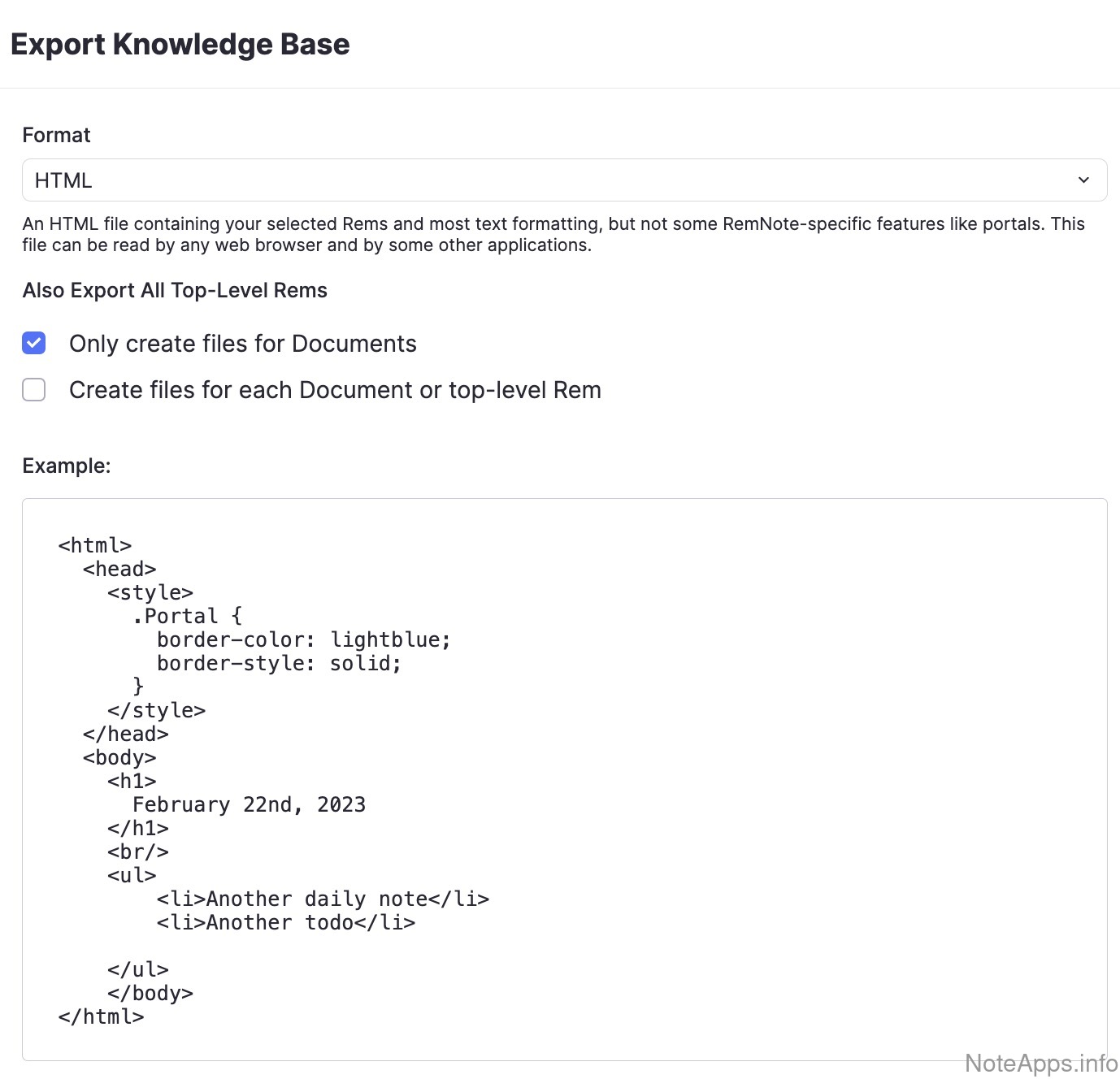Click the opening html tag in example

click(x=95, y=545)
